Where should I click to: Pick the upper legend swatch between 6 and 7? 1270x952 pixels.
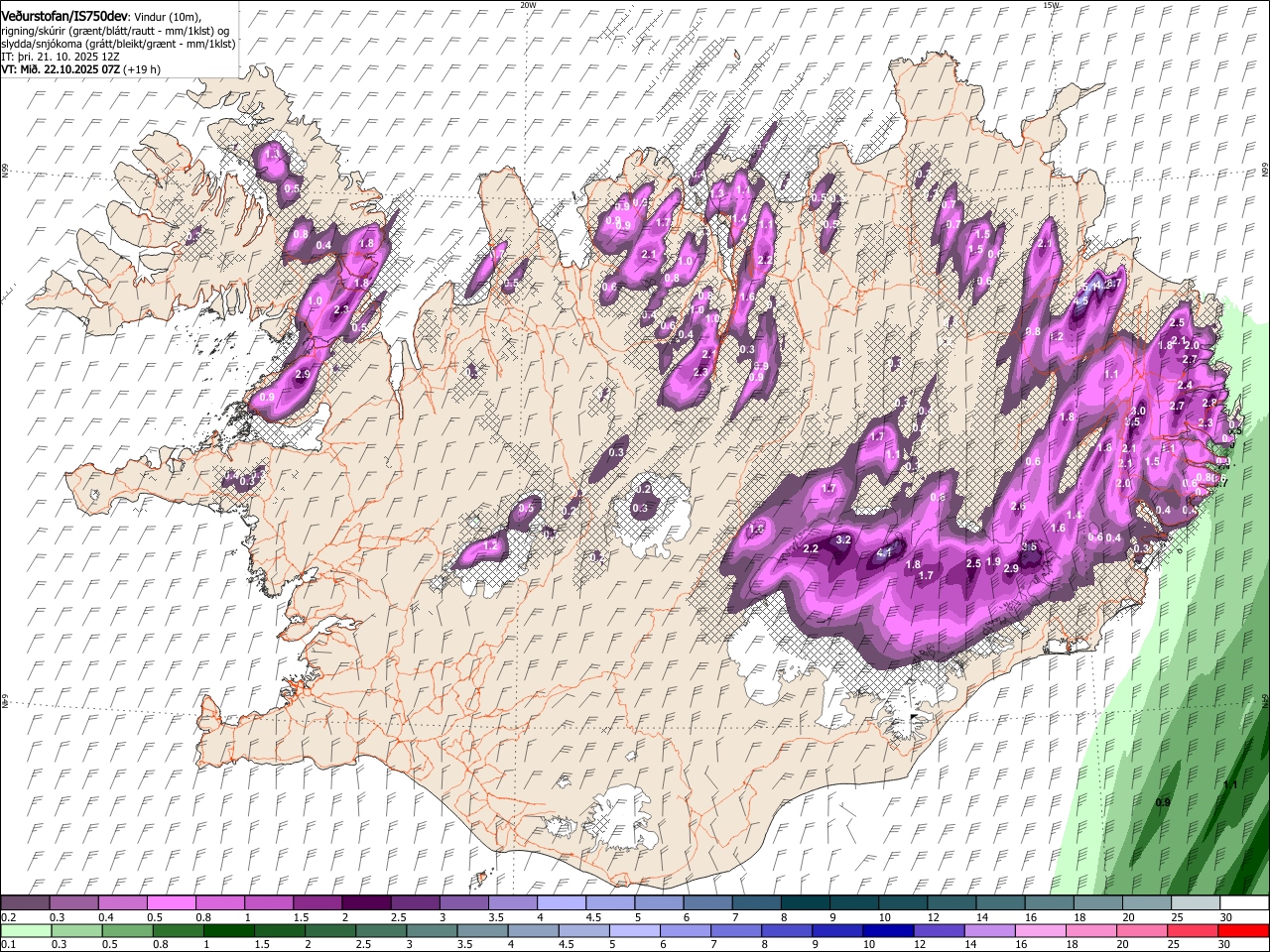[706, 903]
